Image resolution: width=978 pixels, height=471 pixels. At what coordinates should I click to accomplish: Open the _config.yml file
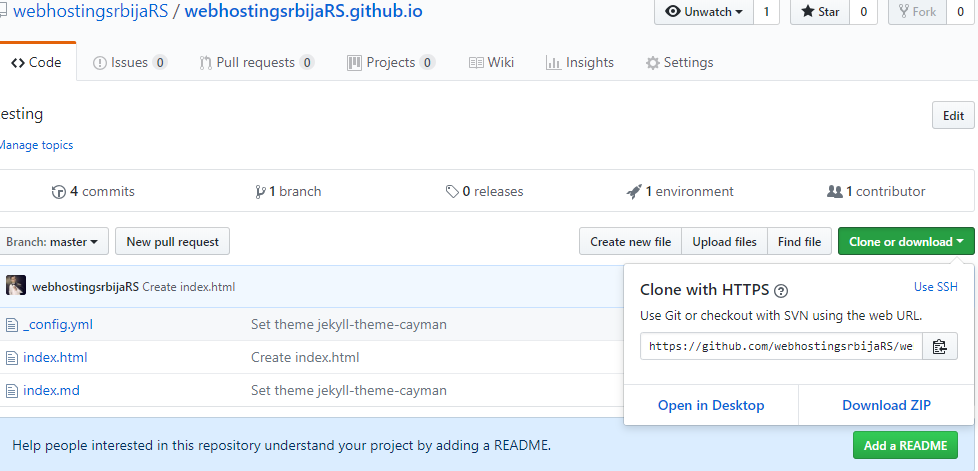pos(58,324)
